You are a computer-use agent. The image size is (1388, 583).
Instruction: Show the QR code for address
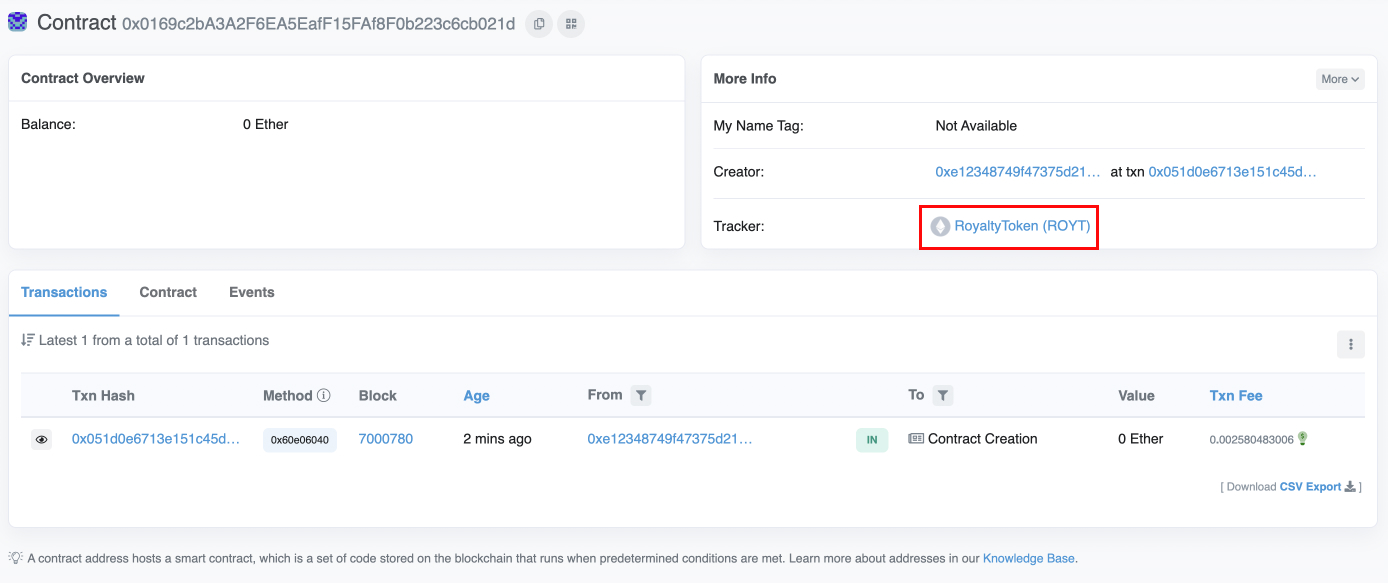click(570, 24)
